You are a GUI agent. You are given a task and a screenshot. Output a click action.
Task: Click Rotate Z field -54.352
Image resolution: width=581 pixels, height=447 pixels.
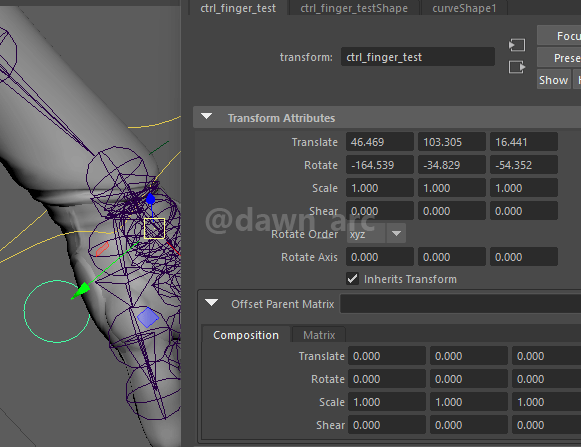524,165
